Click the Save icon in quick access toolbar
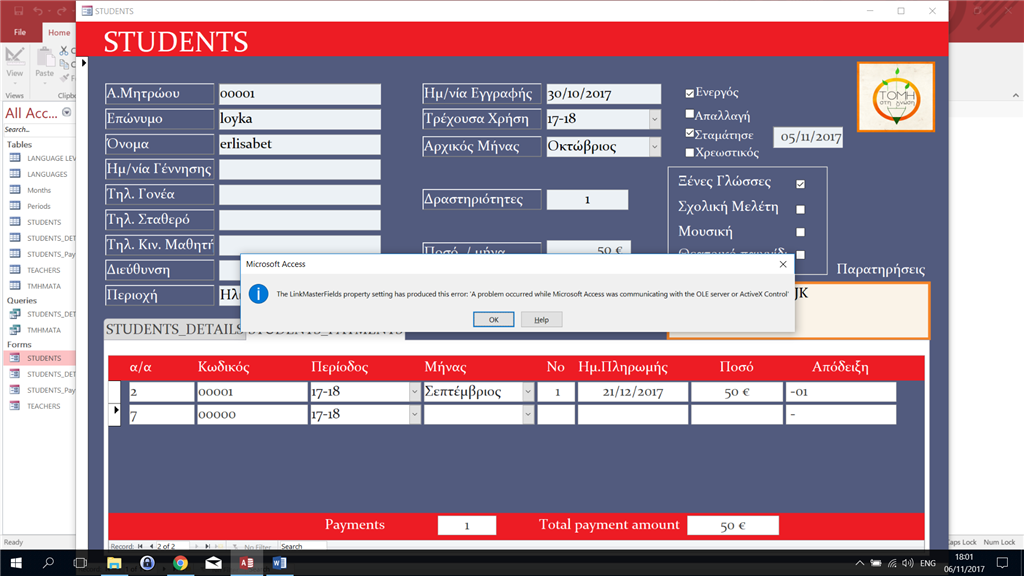Image resolution: width=1024 pixels, height=576 pixels. [x=18, y=11]
